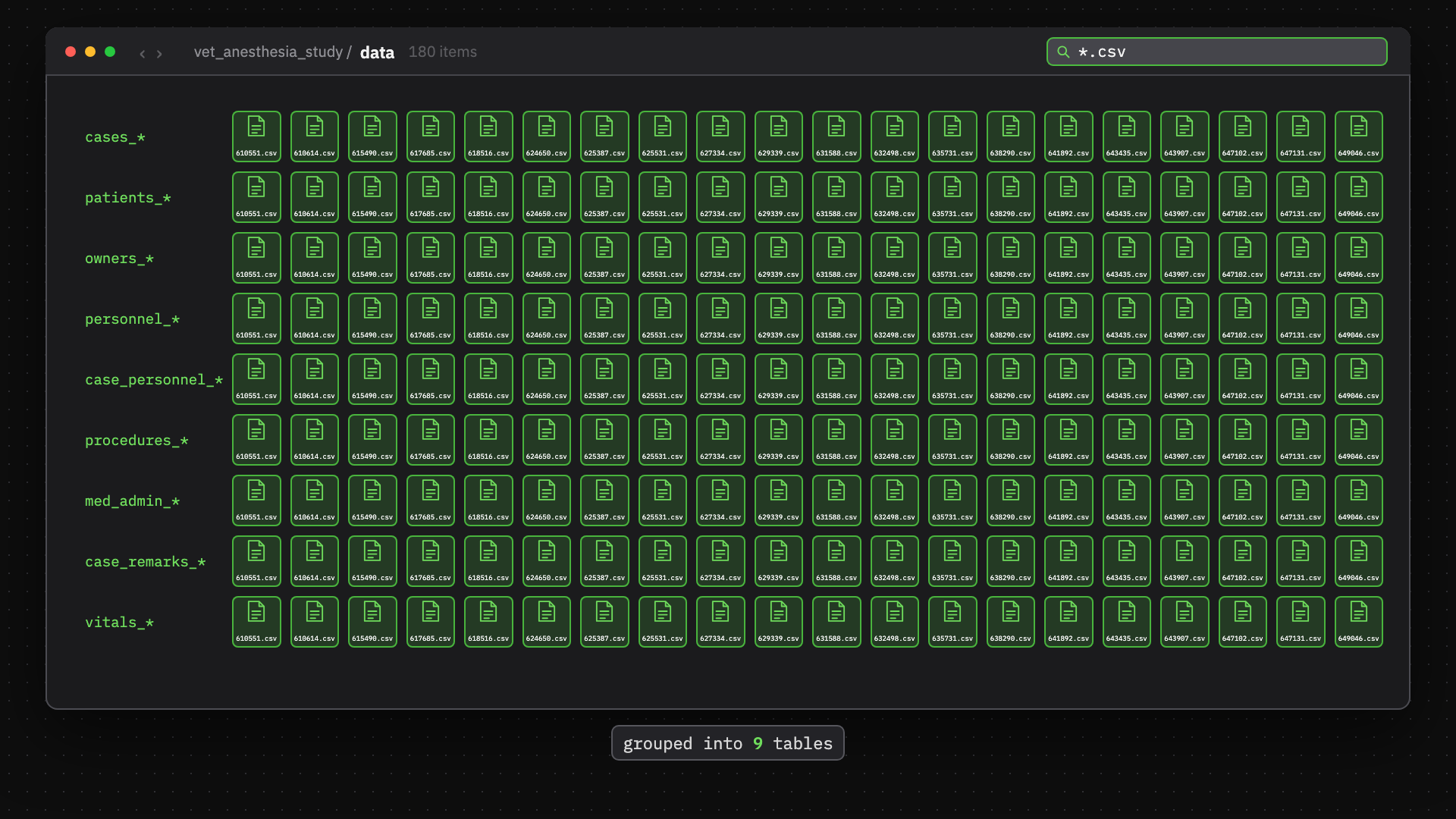Image resolution: width=1456 pixels, height=819 pixels.
Task: Select 625531.csv in the cases_* row
Action: (663, 136)
